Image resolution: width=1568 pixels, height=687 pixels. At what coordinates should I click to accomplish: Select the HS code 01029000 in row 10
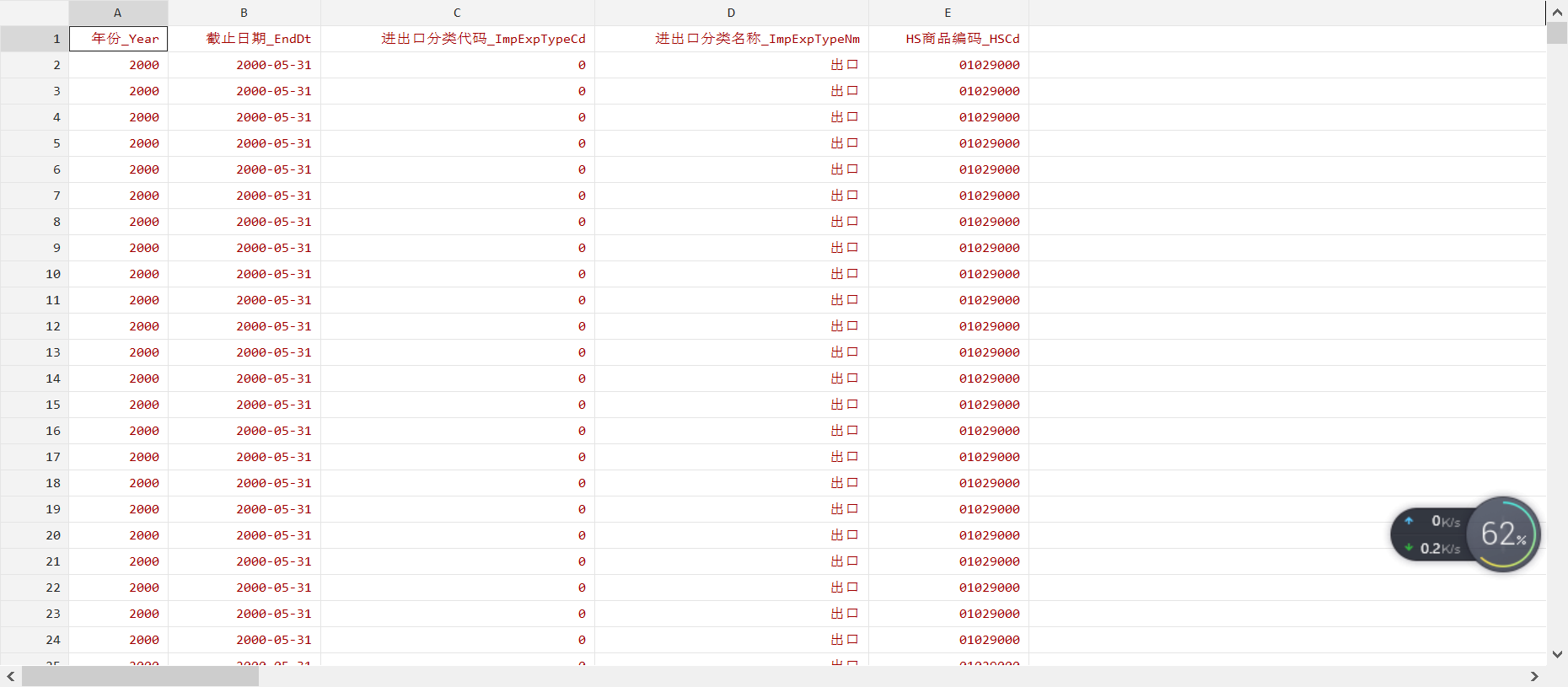948,274
